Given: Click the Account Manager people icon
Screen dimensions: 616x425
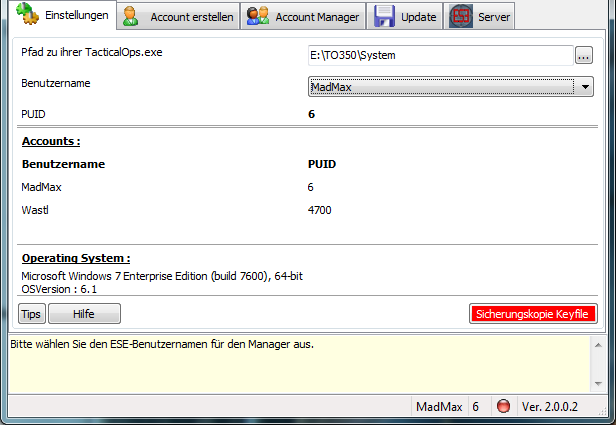Looking at the screenshot, I should (x=258, y=16).
